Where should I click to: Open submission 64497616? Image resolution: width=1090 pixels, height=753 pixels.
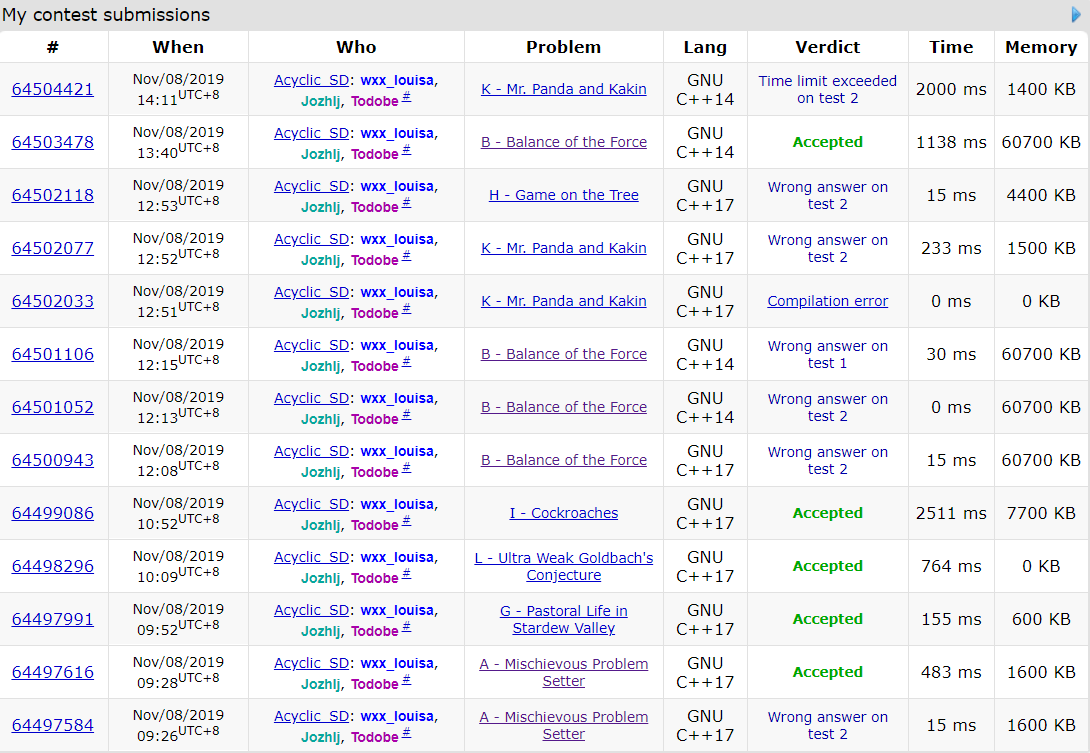pyautogui.click(x=53, y=672)
